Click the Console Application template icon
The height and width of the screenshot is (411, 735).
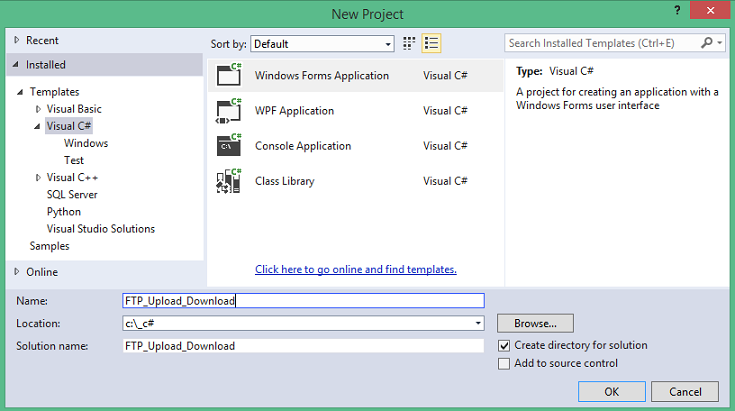pos(229,145)
